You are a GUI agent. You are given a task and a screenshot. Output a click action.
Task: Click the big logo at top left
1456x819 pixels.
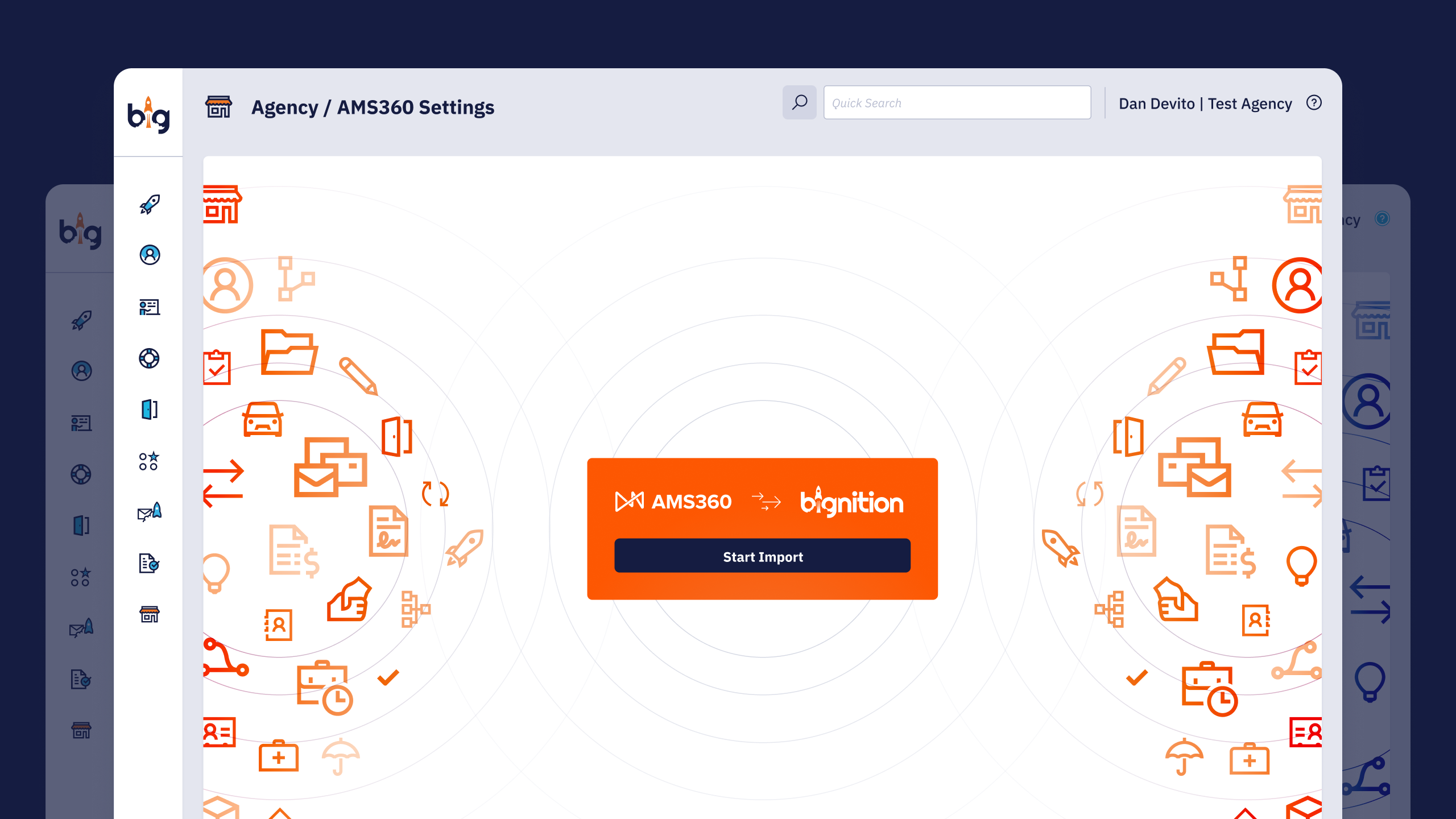pos(148,115)
